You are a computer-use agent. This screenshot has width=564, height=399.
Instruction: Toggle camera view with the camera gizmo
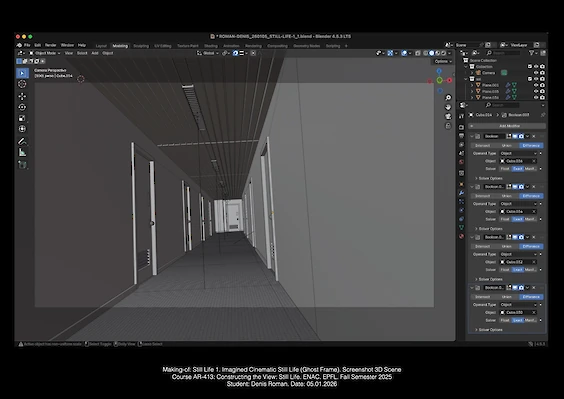448,116
